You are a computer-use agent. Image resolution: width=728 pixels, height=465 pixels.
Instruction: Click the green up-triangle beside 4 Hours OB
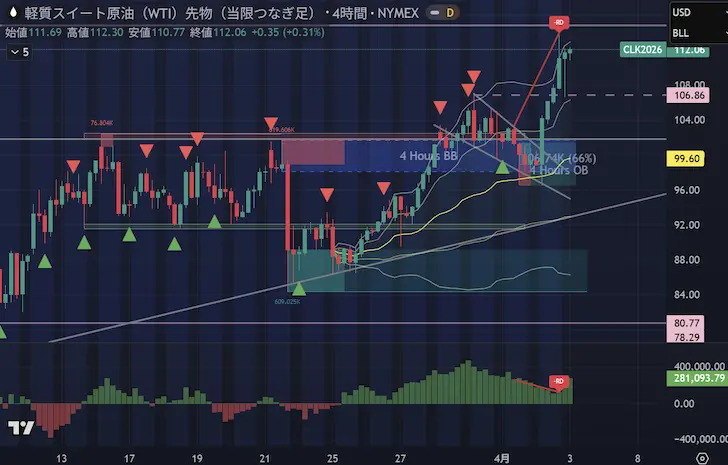pos(502,165)
